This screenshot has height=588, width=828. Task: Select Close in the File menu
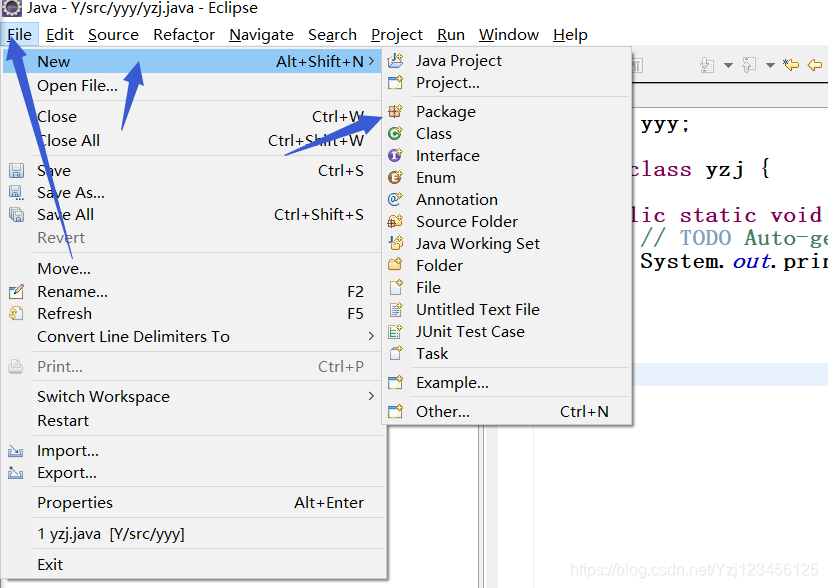(x=193, y=116)
